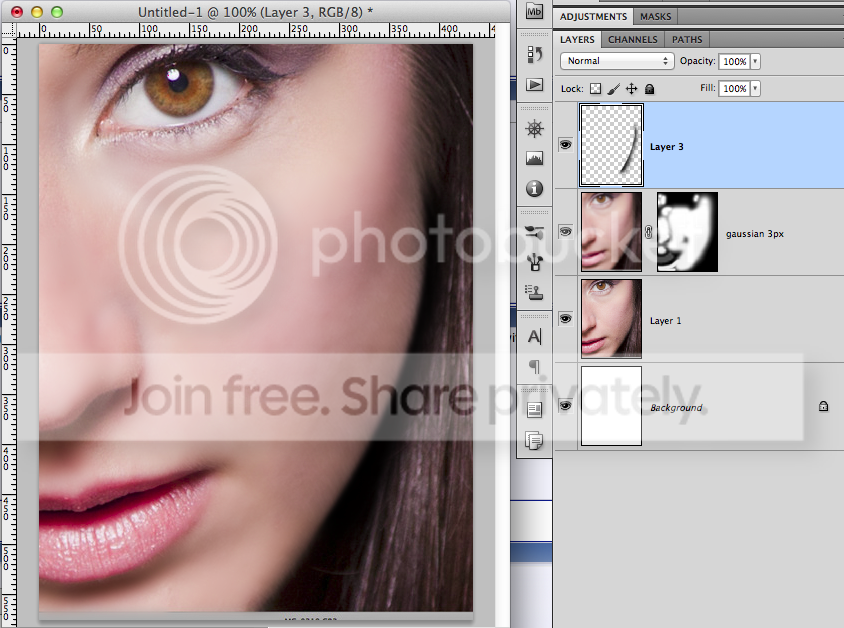The width and height of the screenshot is (844, 628).
Task: Open the Character panel
Action: coord(534,336)
